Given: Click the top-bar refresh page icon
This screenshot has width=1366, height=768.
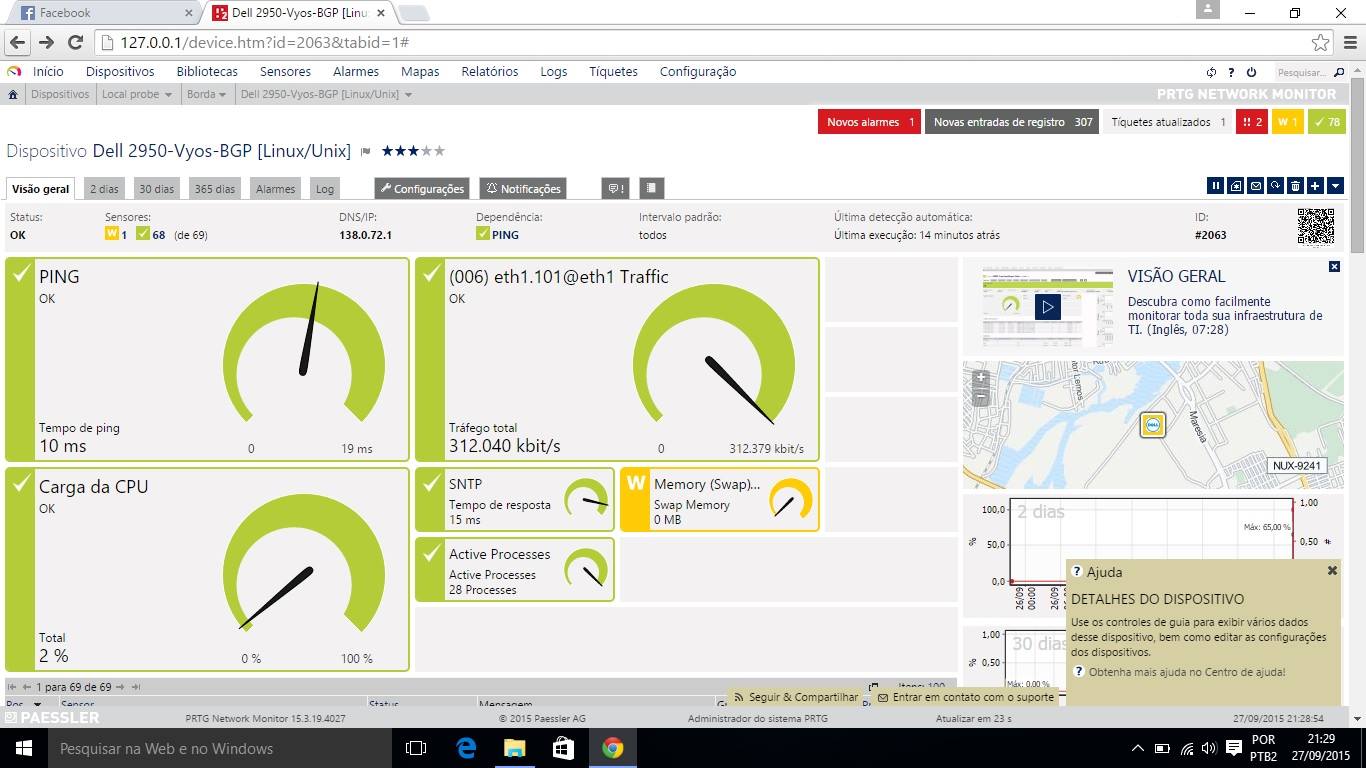Looking at the screenshot, I should [x=1211, y=72].
